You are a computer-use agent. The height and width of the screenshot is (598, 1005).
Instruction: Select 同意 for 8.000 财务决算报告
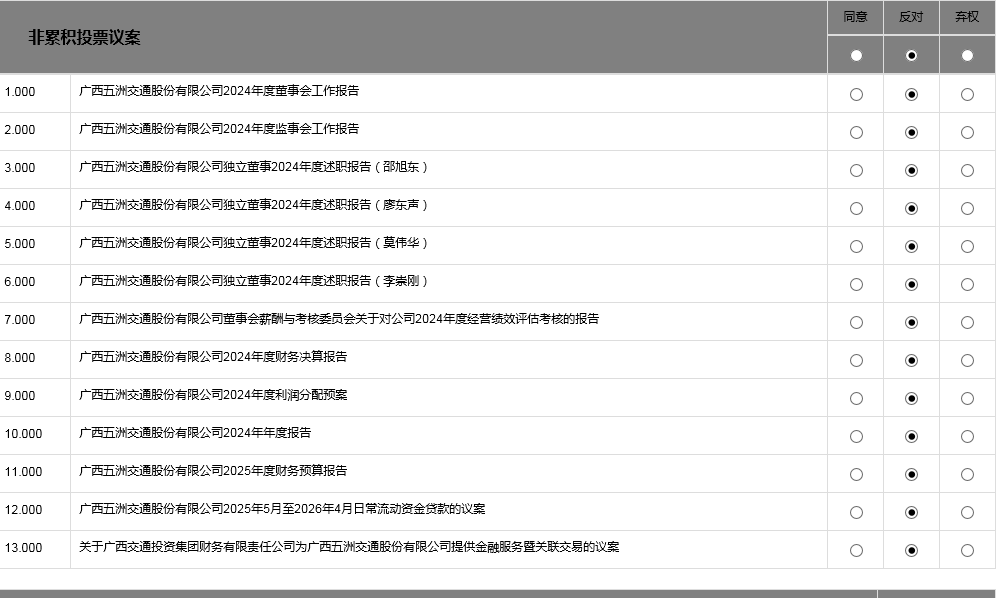click(x=856, y=361)
